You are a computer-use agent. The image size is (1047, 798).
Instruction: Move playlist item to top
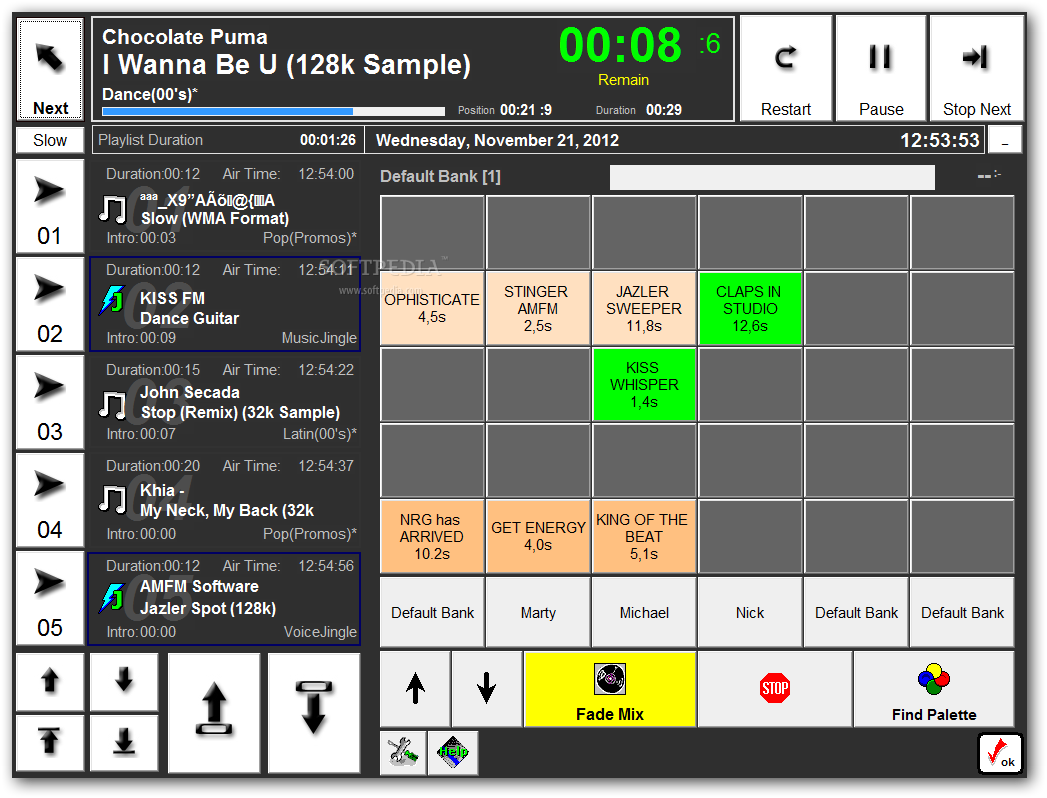coord(50,743)
